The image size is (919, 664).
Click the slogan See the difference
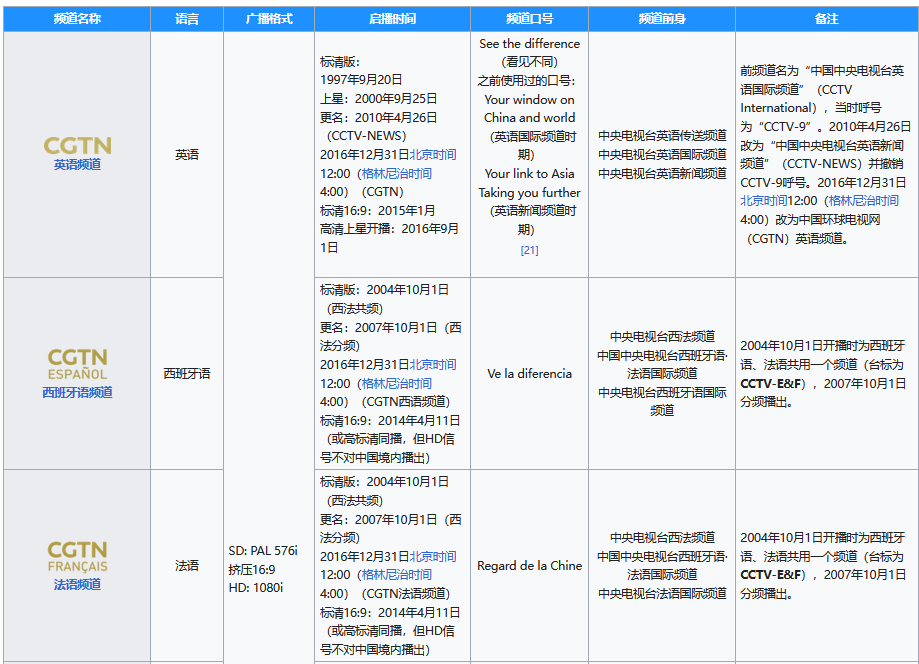[x=529, y=44]
